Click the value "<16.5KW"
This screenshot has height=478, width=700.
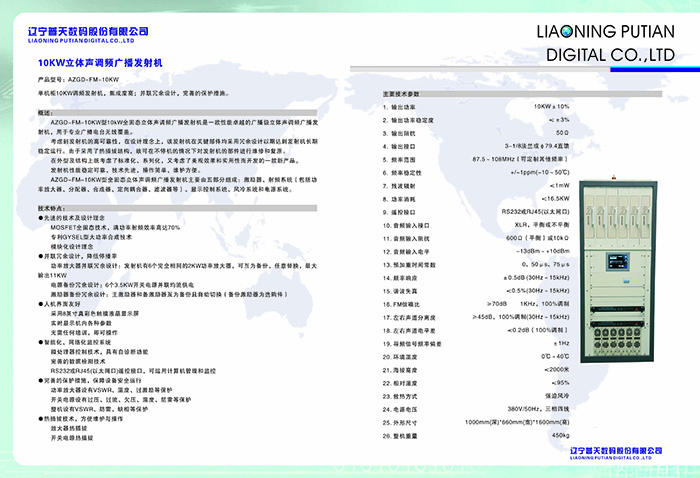click(555, 199)
